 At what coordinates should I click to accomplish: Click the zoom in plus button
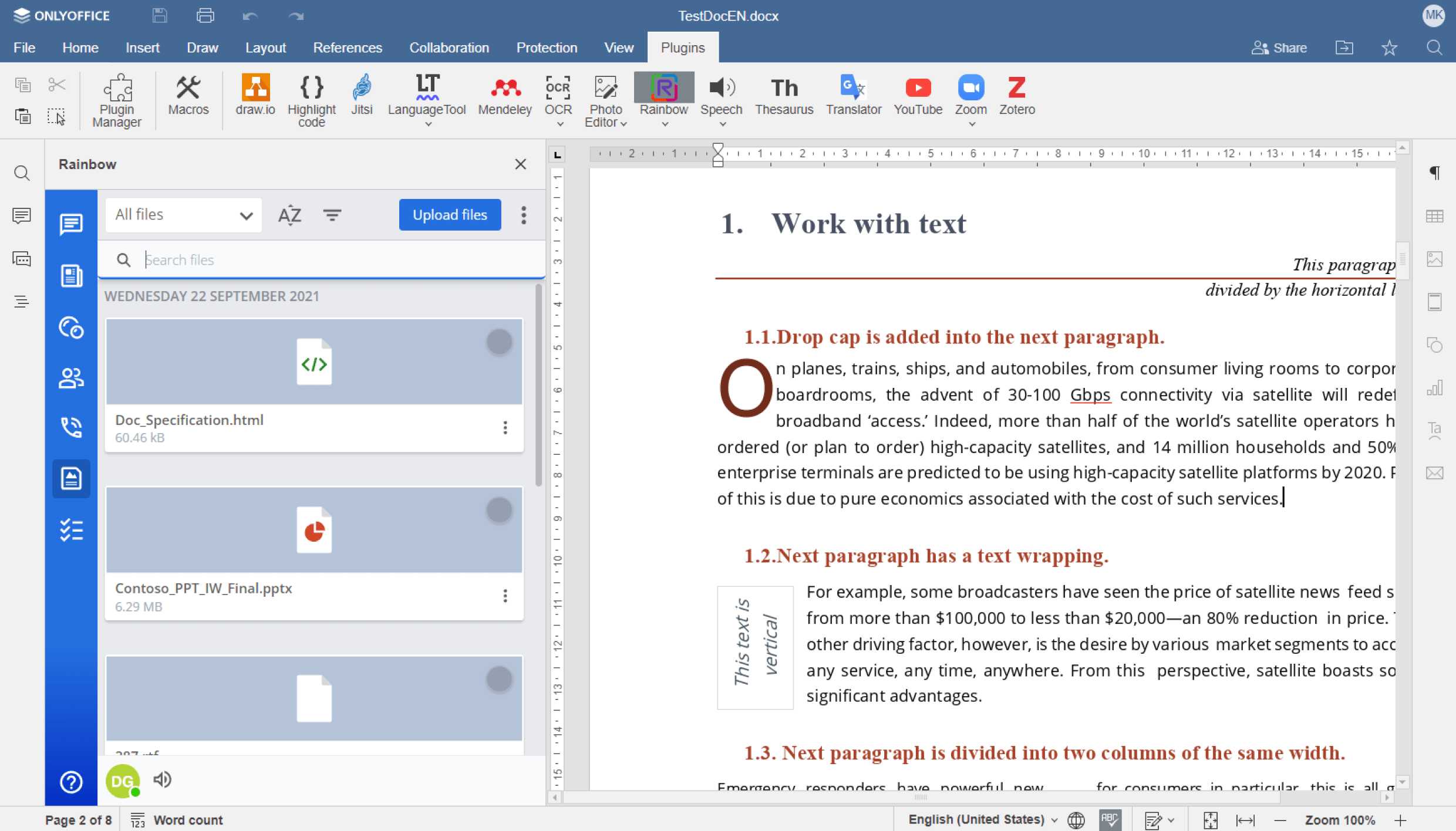pos(1401,820)
